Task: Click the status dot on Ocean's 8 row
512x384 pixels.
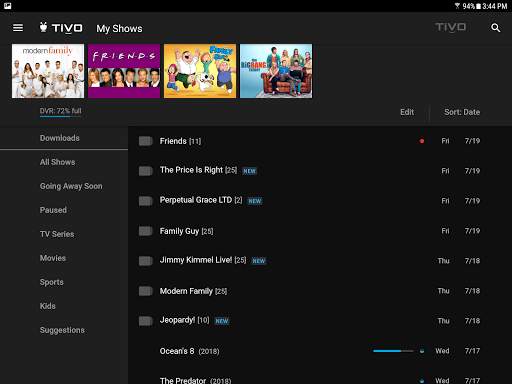Action: (x=422, y=351)
